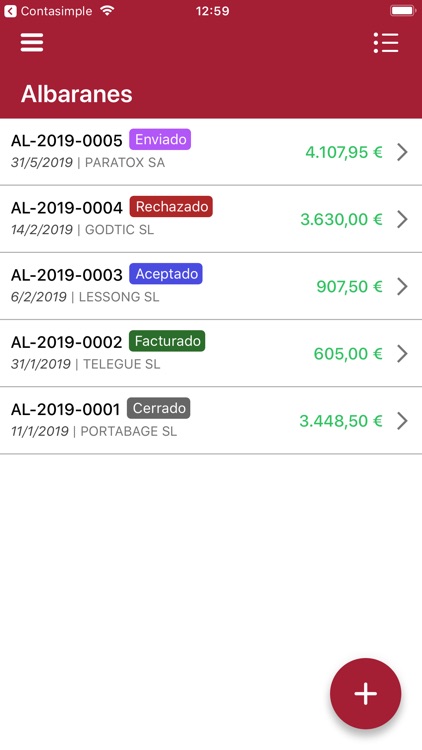Open delivery note AL-2019-0005
422x750 pixels.
click(x=211, y=152)
